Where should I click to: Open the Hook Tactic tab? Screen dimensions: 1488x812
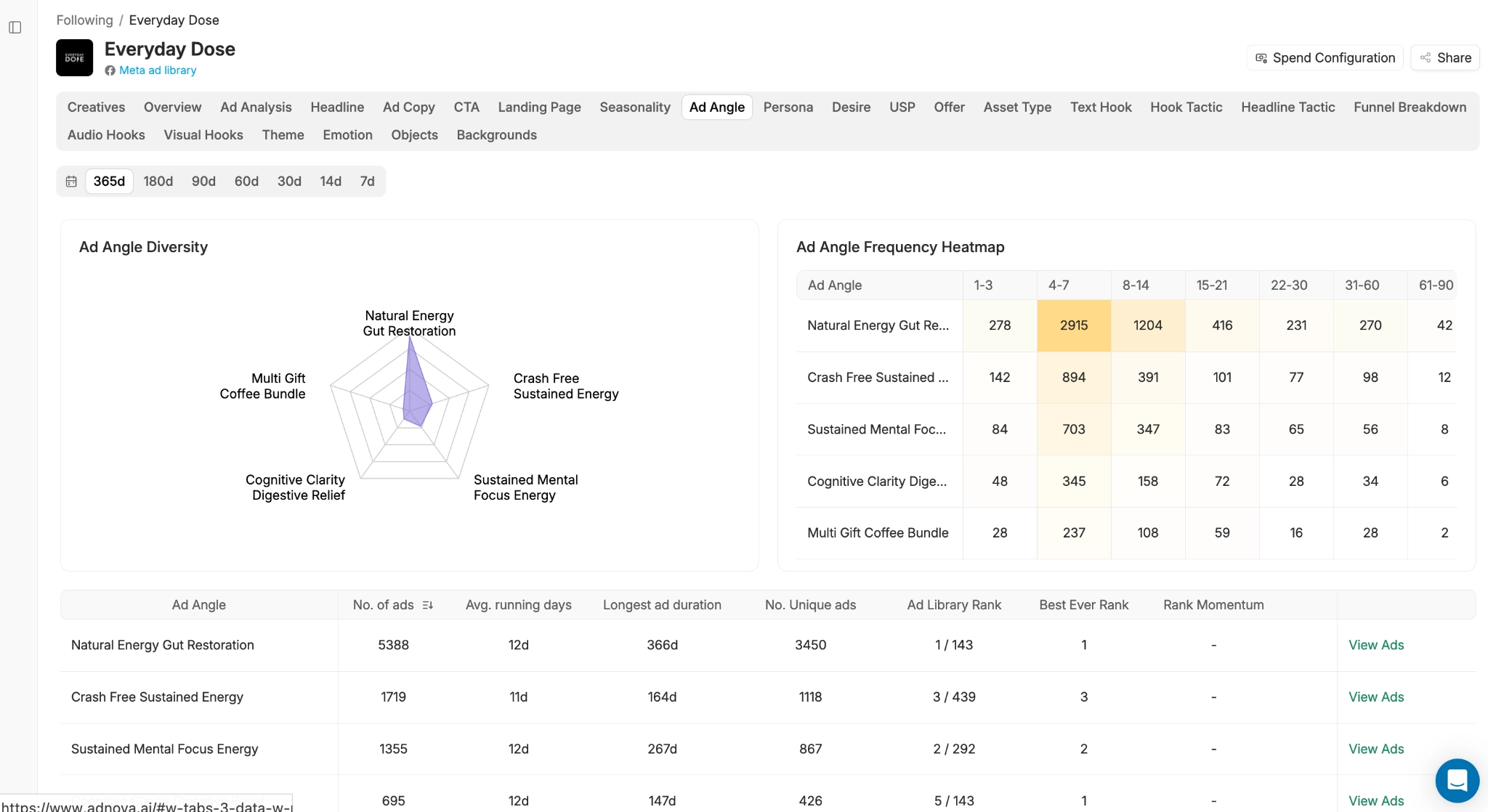(x=1186, y=107)
